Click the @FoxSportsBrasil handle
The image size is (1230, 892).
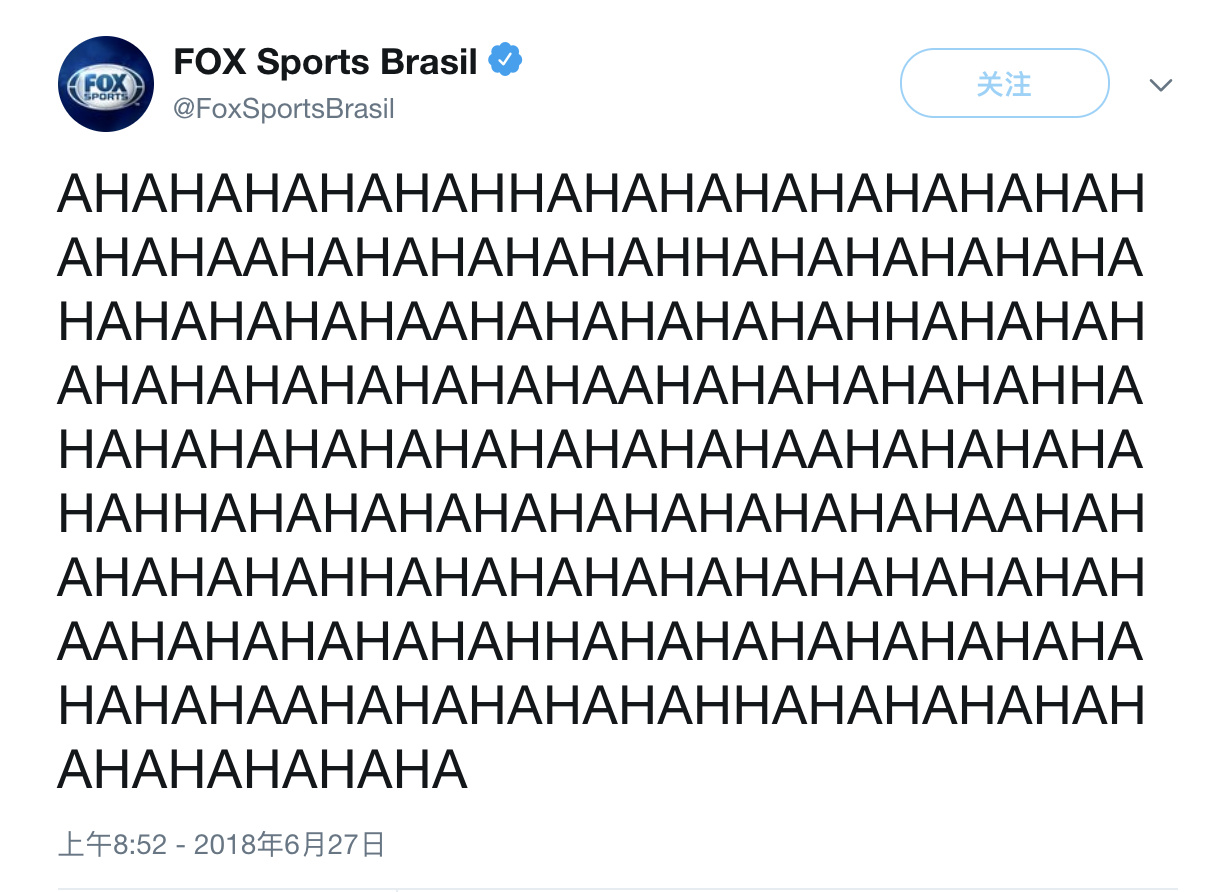(x=284, y=109)
